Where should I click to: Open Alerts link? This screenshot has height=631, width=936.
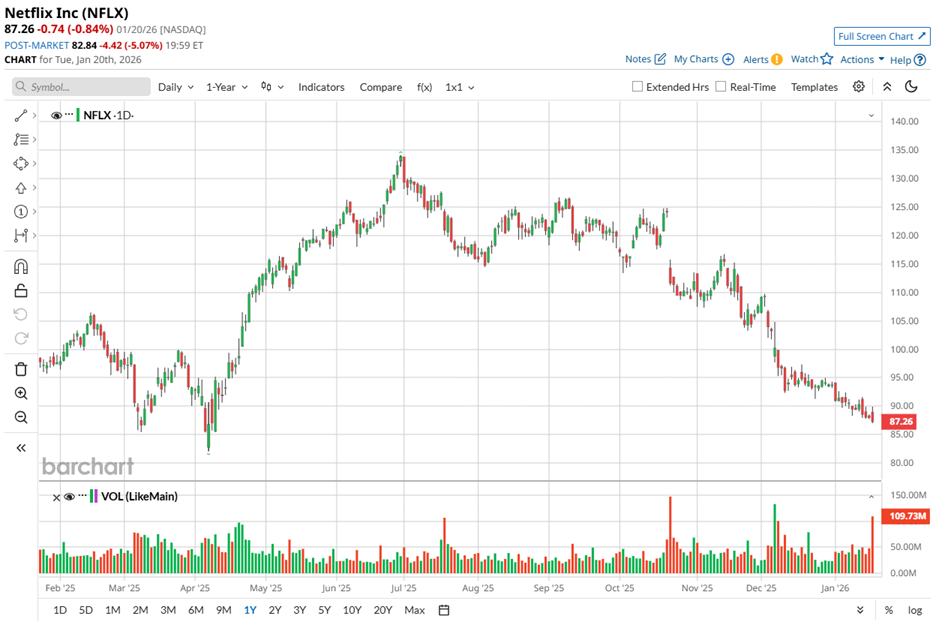coord(762,59)
